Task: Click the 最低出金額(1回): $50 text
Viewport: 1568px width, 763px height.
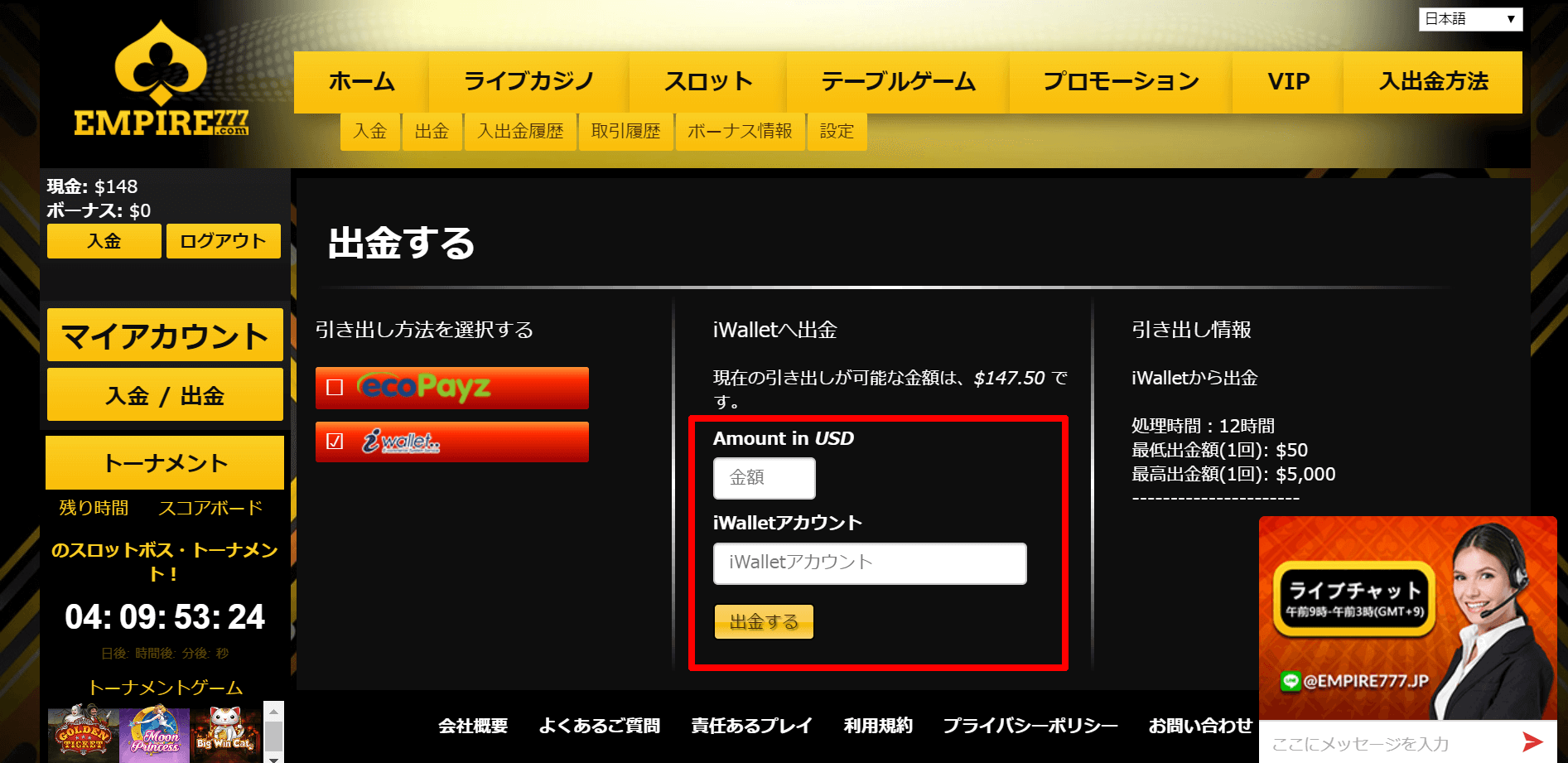Action: [x=1219, y=450]
